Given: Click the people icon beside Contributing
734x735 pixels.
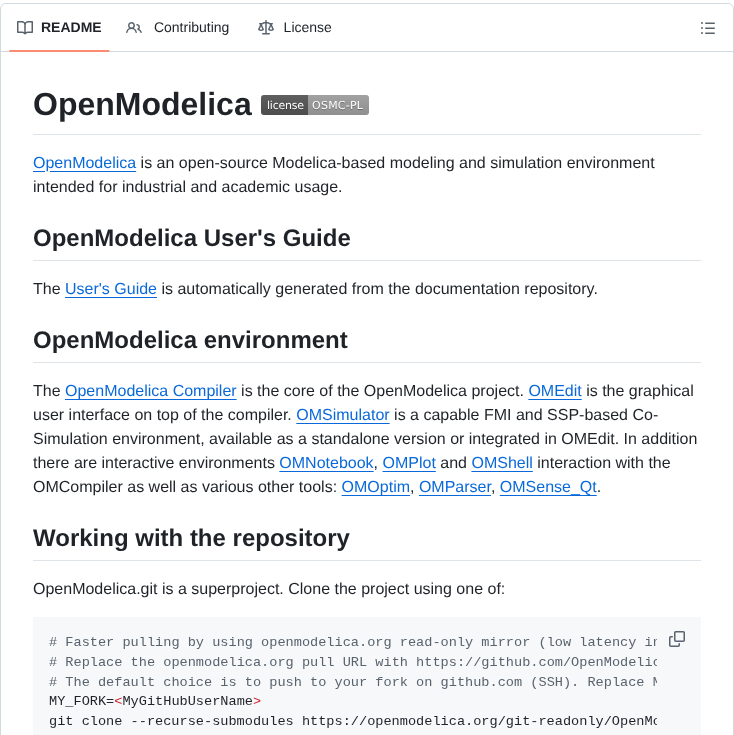Looking at the screenshot, I should [134, 28].
